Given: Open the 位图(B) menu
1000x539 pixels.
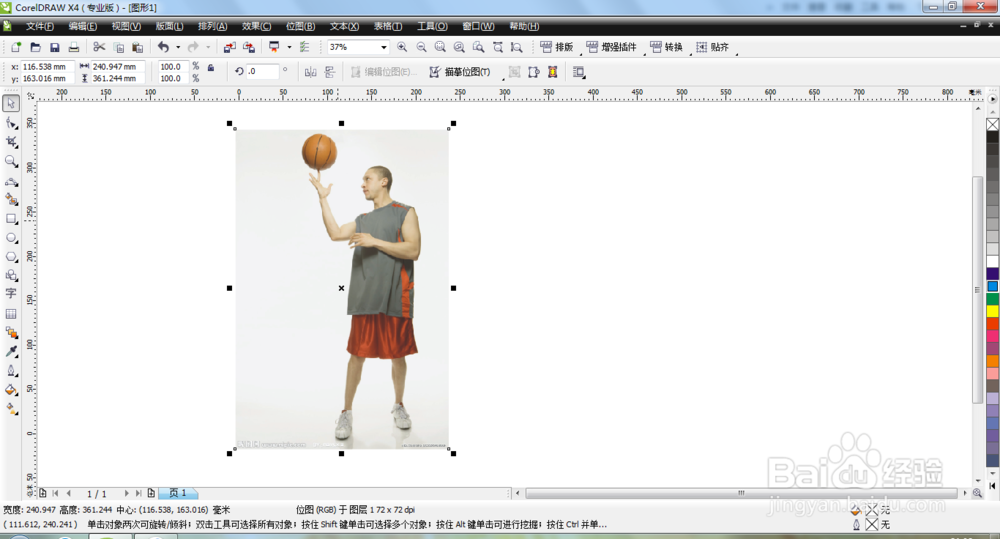Looking at the screenshot, I should click(300, 26).
